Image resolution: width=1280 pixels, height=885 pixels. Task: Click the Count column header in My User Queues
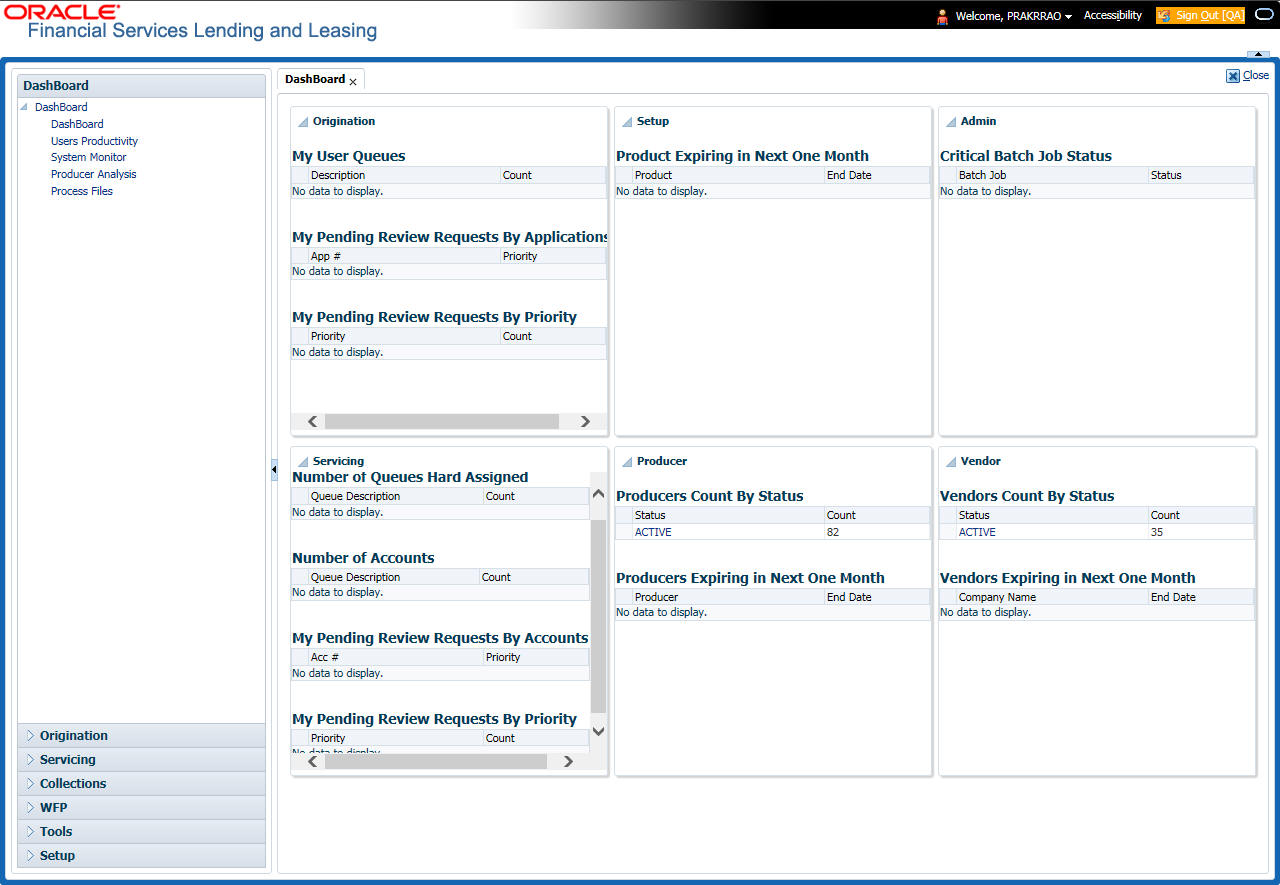click(x=553, y=175)
